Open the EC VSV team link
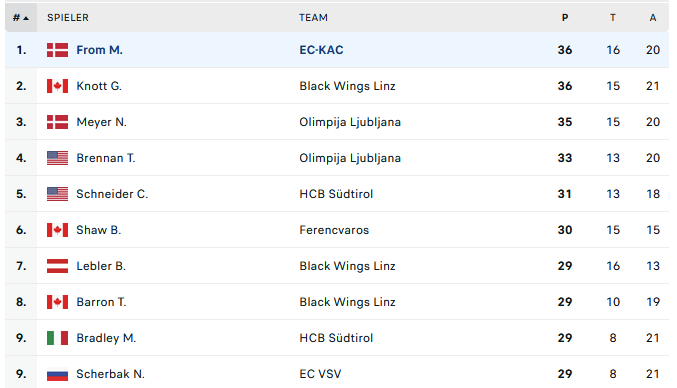 [x=320, y=374]
